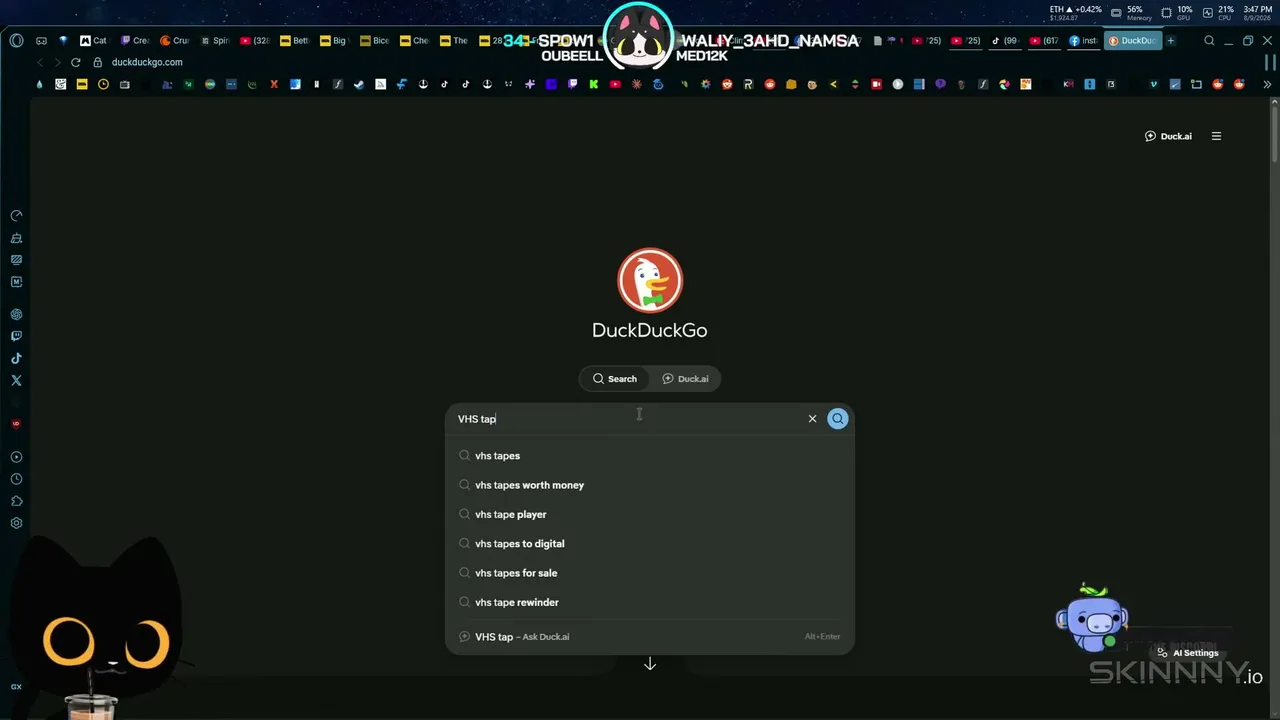The height and width of the screenshot is (720, 1280).
Task: Open the Kick bookmark icon
Action: coord(594,84)
